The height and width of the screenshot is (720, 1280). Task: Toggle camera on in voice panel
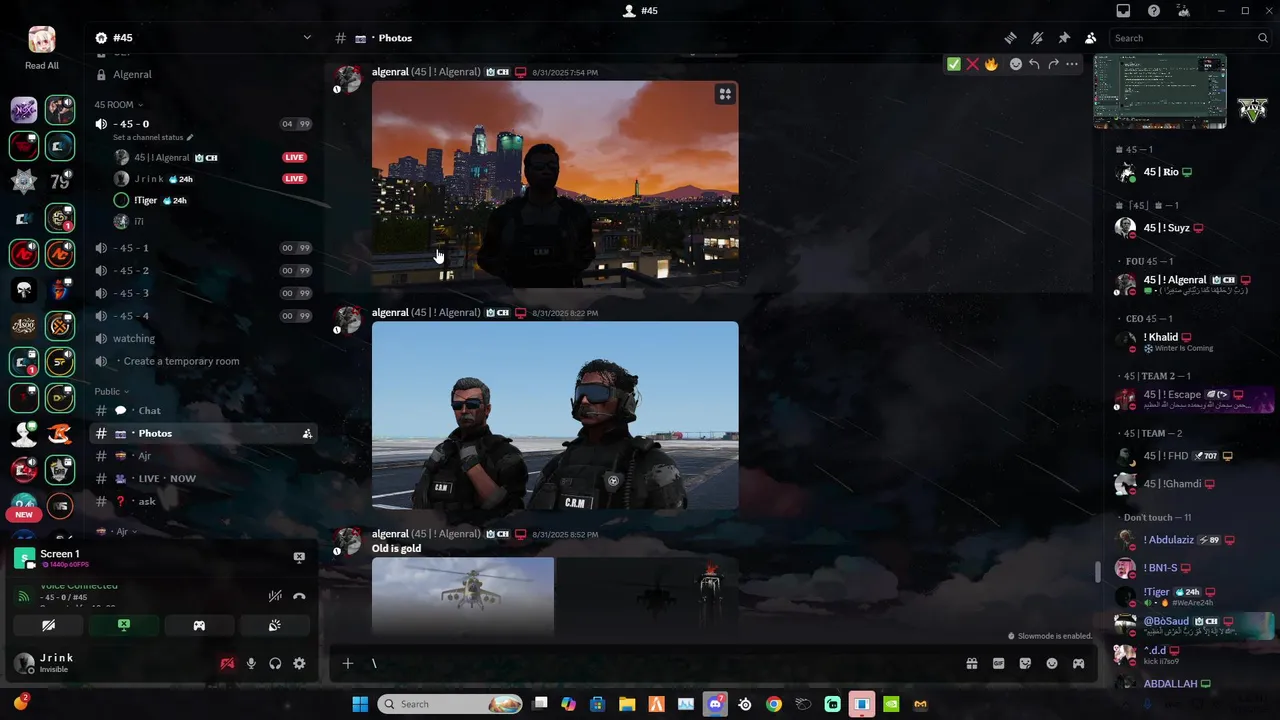coord(48,626)
